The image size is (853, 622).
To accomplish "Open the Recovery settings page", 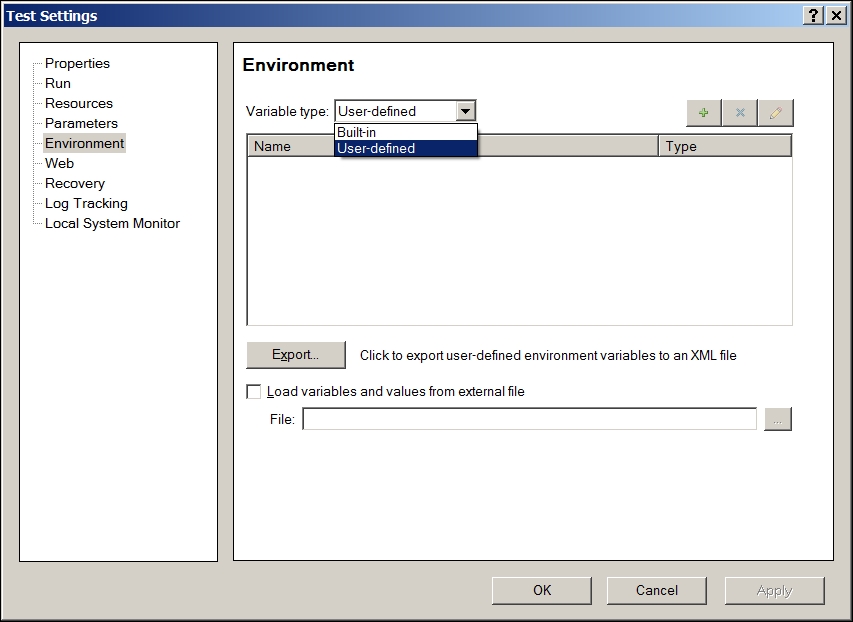I will pyautogui.click(x=75, y=183).
